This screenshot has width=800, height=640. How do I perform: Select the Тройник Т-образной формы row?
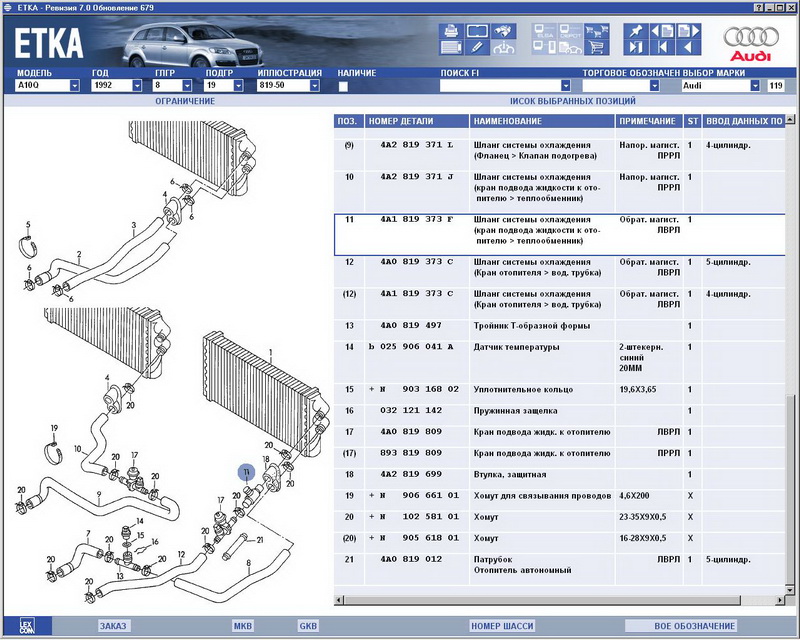(x=560, y=326)
